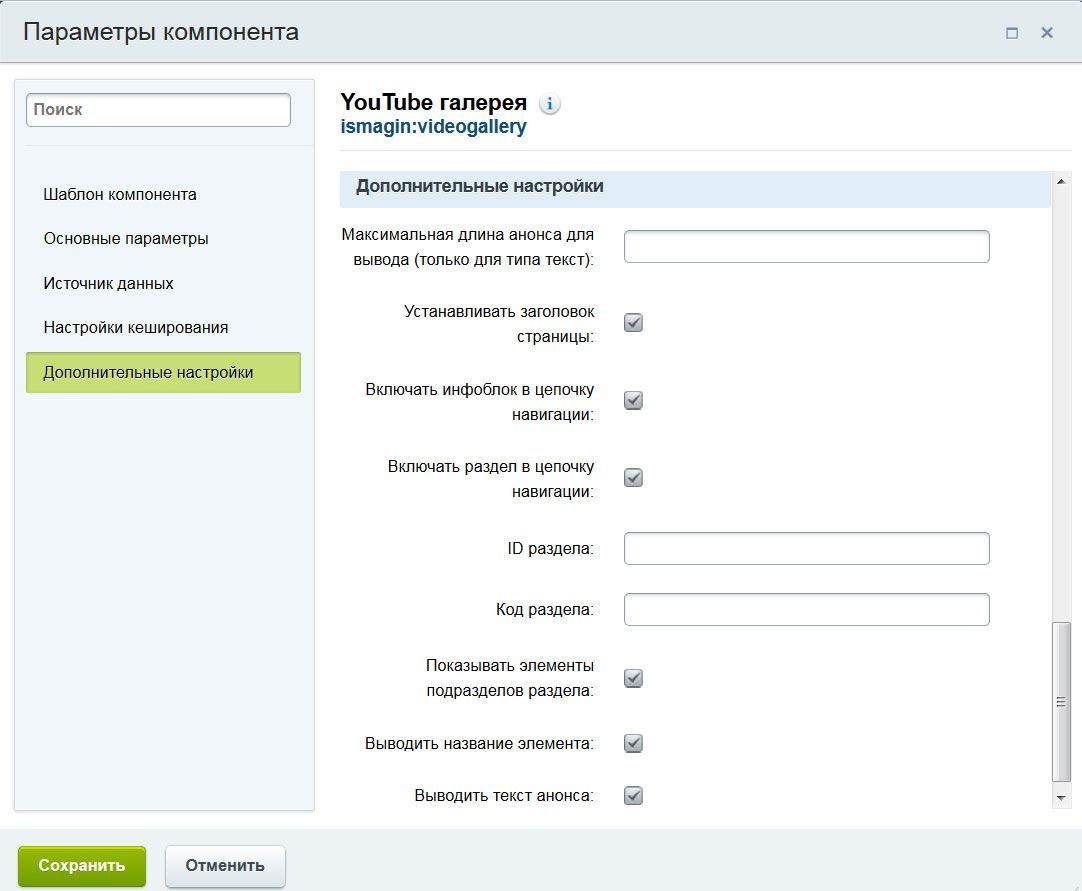Toggle Включать раздел в цепочку навигации checkbox
The width and height of the screenshot is (1082, 891).
[x=633, y=478]
